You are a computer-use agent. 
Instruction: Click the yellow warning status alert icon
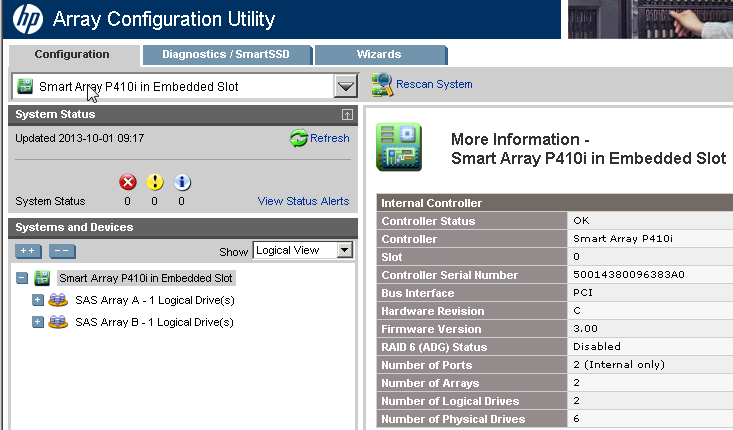[155, 182]
